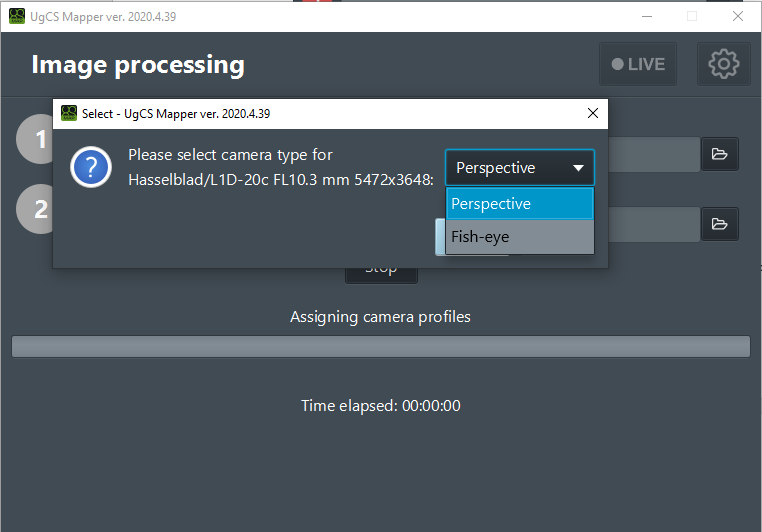Toggle the LIVE mode button

pyautogui.click(x=638, y=64)
